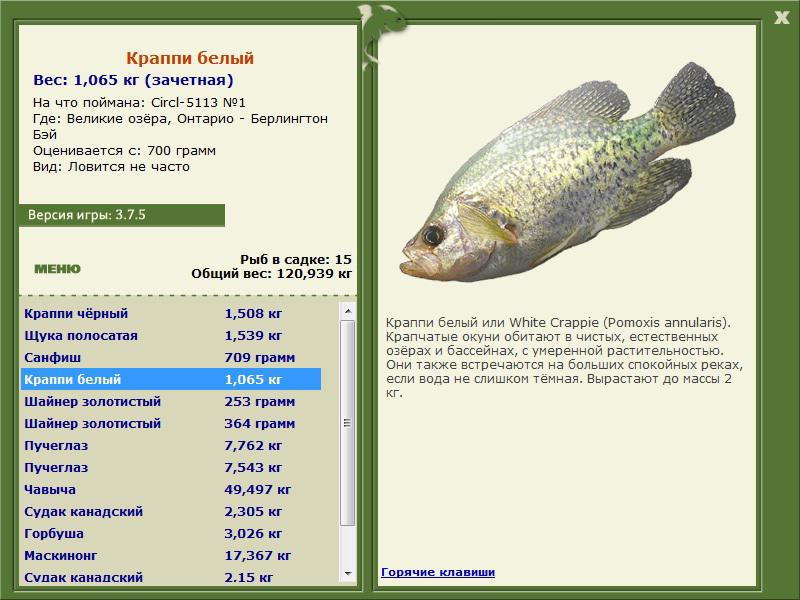Select Пучеглаз 7,543 кг entry
Screen dimensions: 800x600
pos(171,467)
